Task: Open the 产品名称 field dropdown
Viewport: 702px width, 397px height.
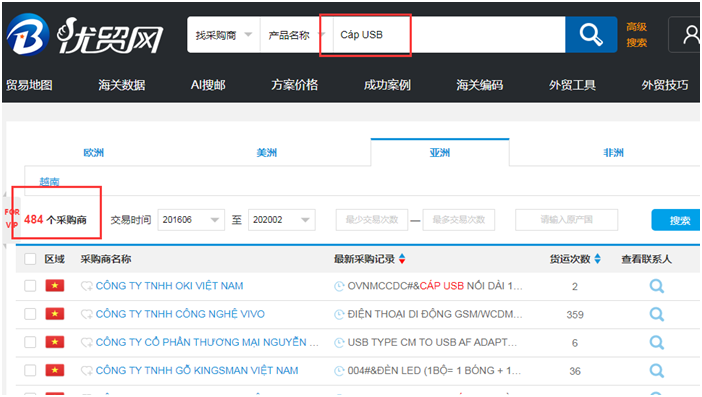Action: point(296,35)
